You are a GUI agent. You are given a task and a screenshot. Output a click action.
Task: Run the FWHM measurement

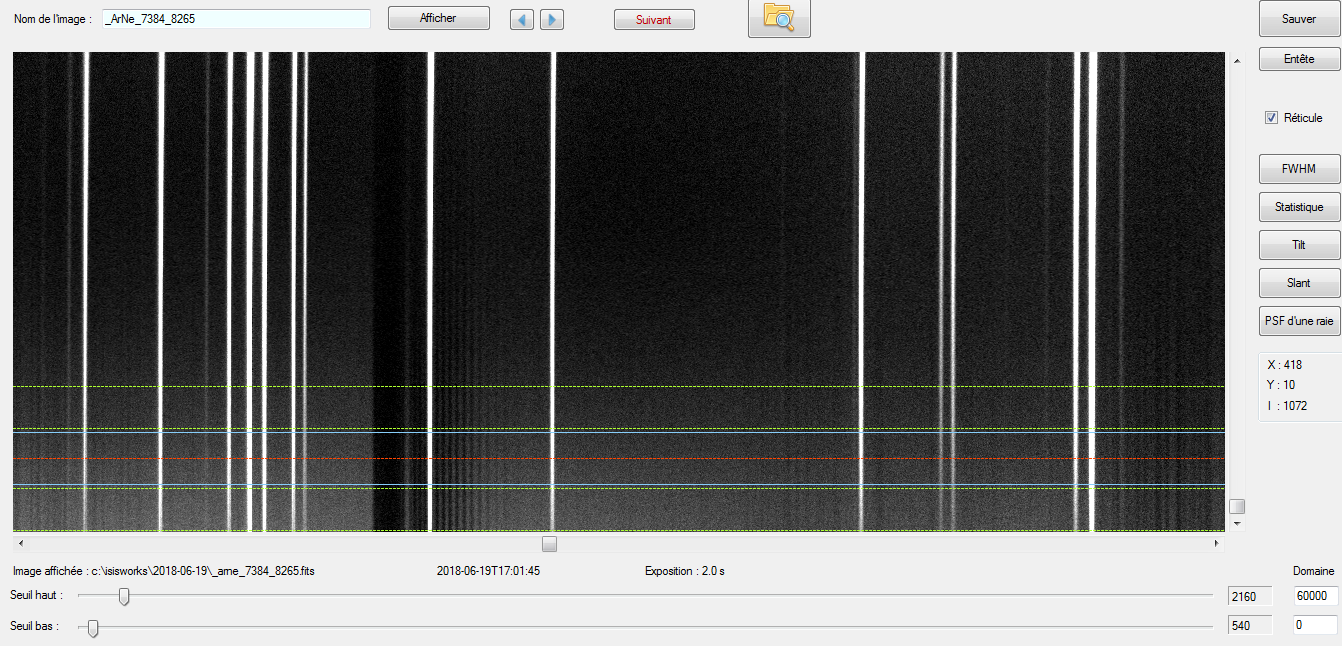pyautogui.click(x=1298, y=169)
